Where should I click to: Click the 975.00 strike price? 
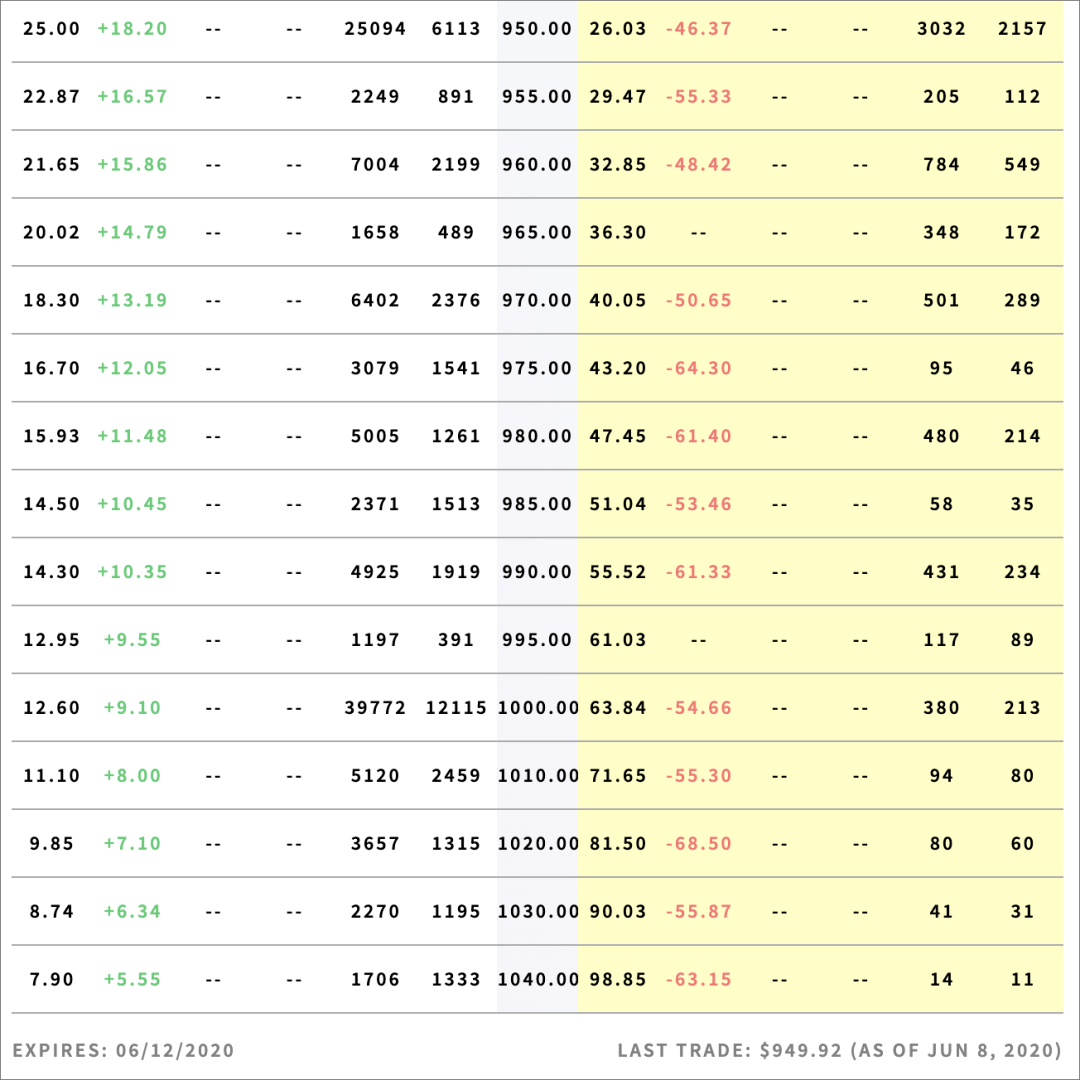[537, 368]
